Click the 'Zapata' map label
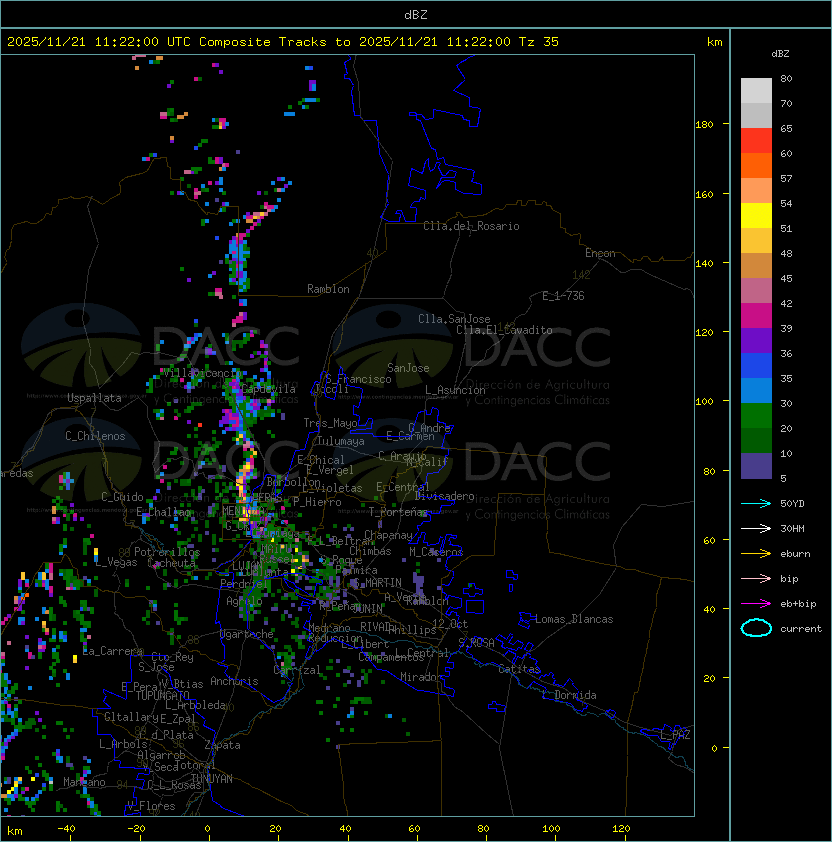The image size is (832, 842). coord(222,745)
